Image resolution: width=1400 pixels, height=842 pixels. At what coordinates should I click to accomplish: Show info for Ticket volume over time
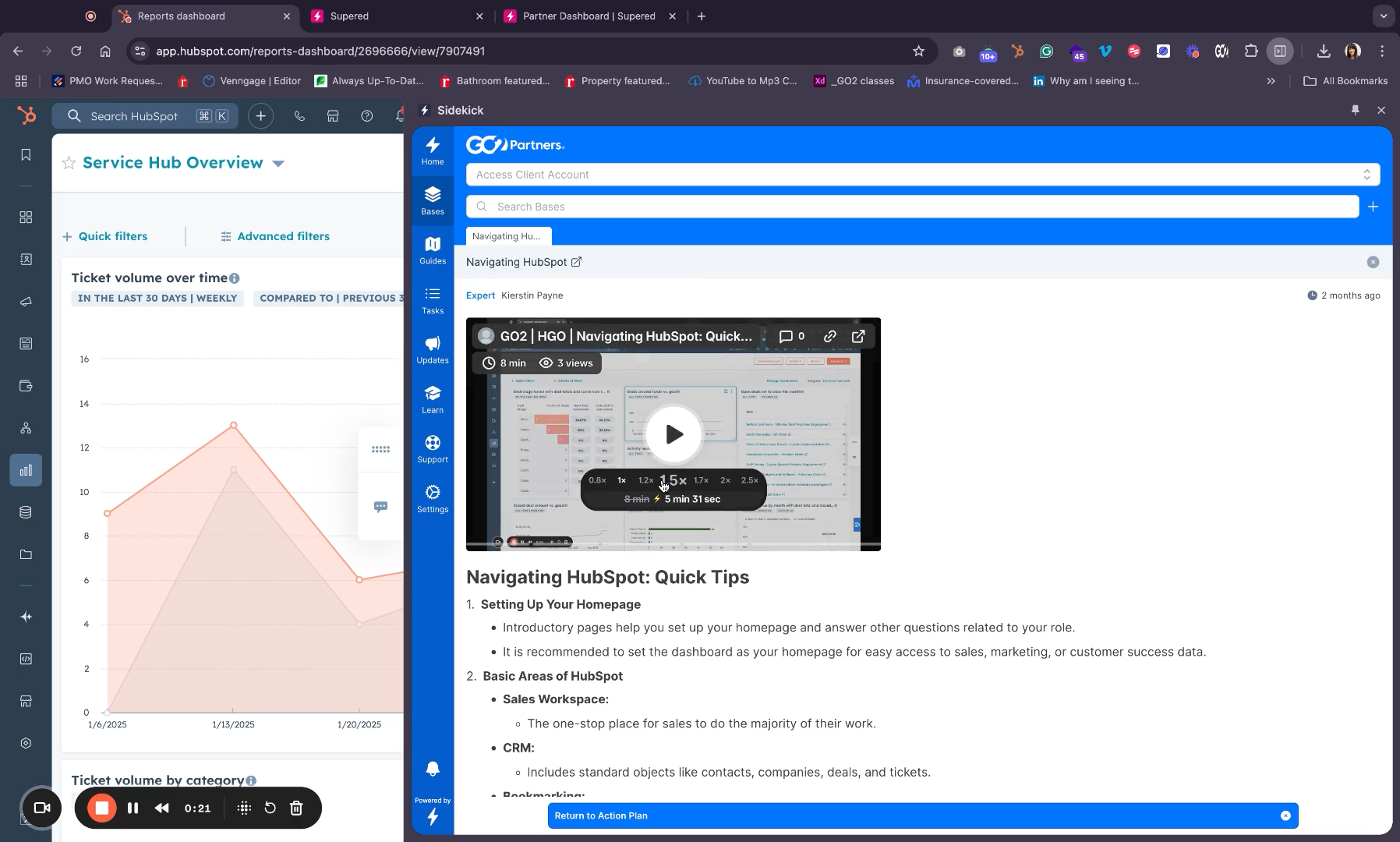[235, 278]
